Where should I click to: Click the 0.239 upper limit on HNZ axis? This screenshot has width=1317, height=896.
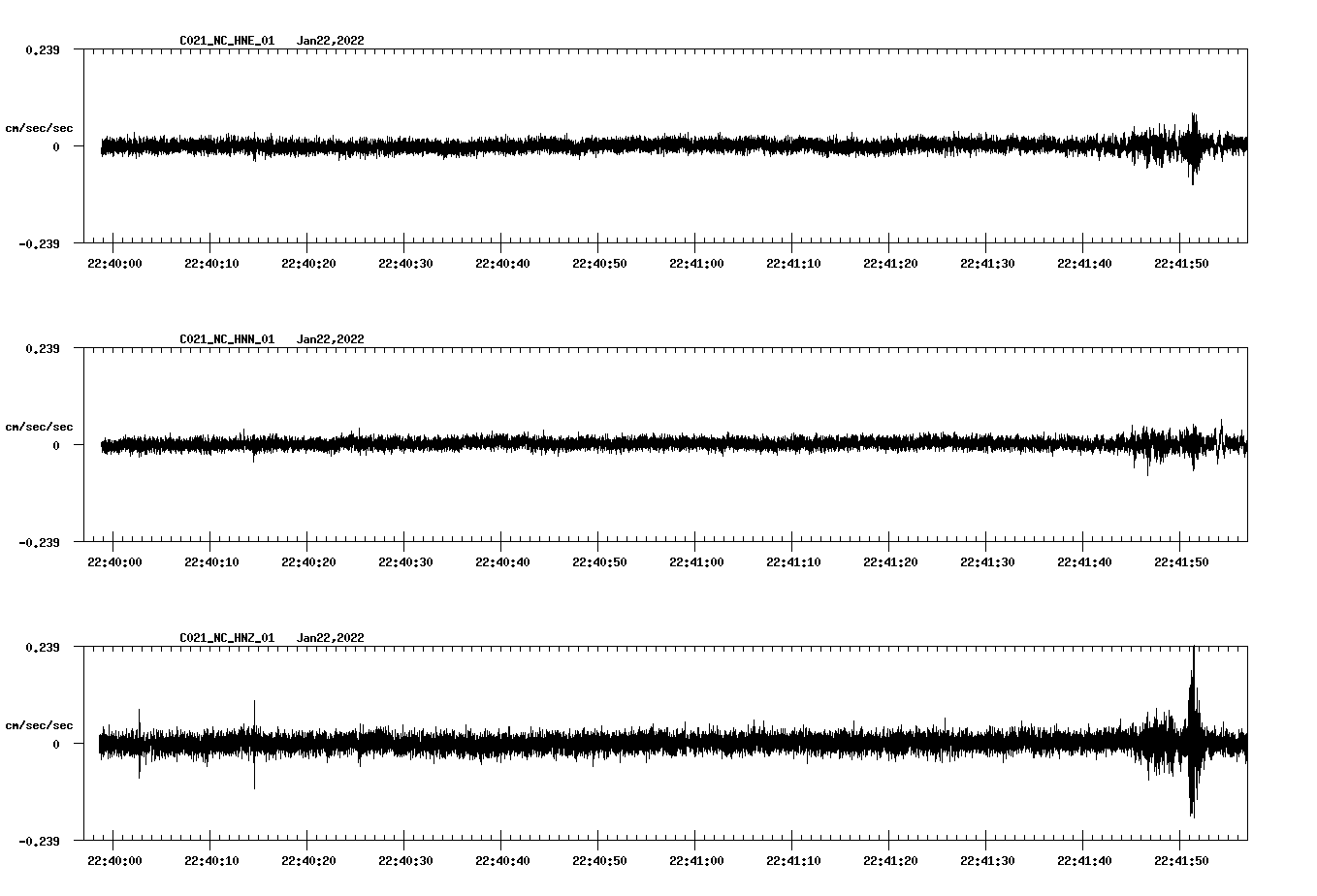43,647
